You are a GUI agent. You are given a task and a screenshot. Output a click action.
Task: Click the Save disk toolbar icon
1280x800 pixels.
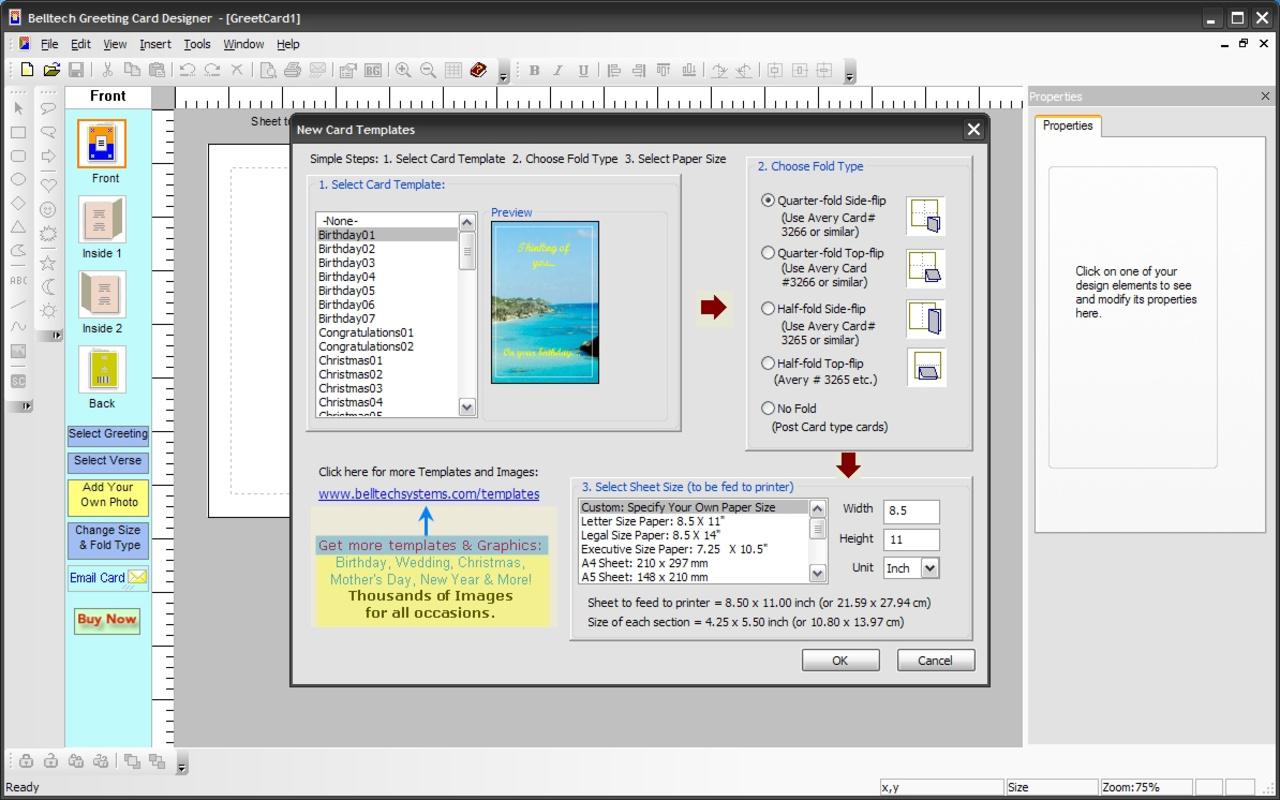click(76, 70)
